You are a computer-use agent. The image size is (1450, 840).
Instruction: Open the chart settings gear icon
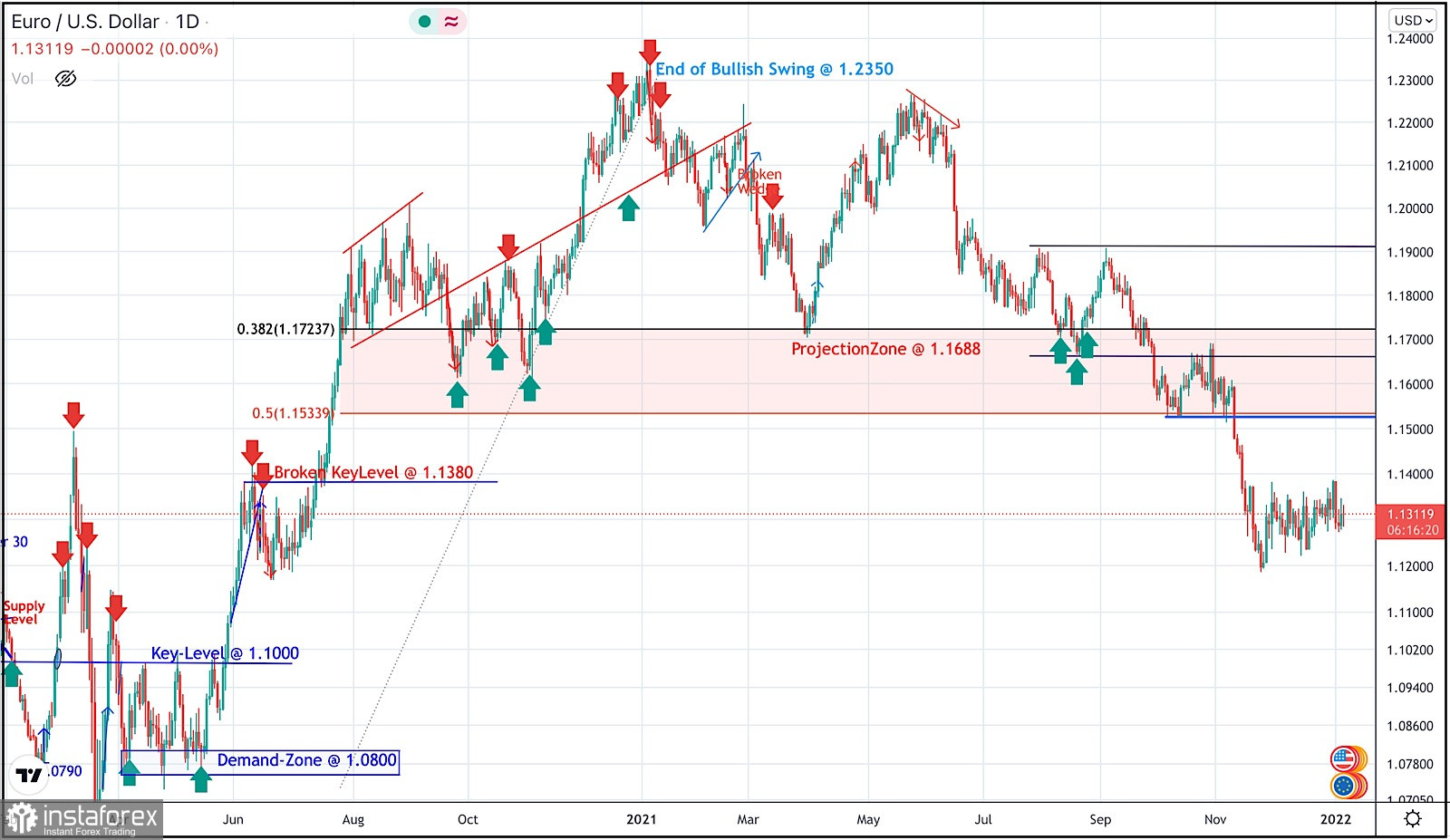1412,819
